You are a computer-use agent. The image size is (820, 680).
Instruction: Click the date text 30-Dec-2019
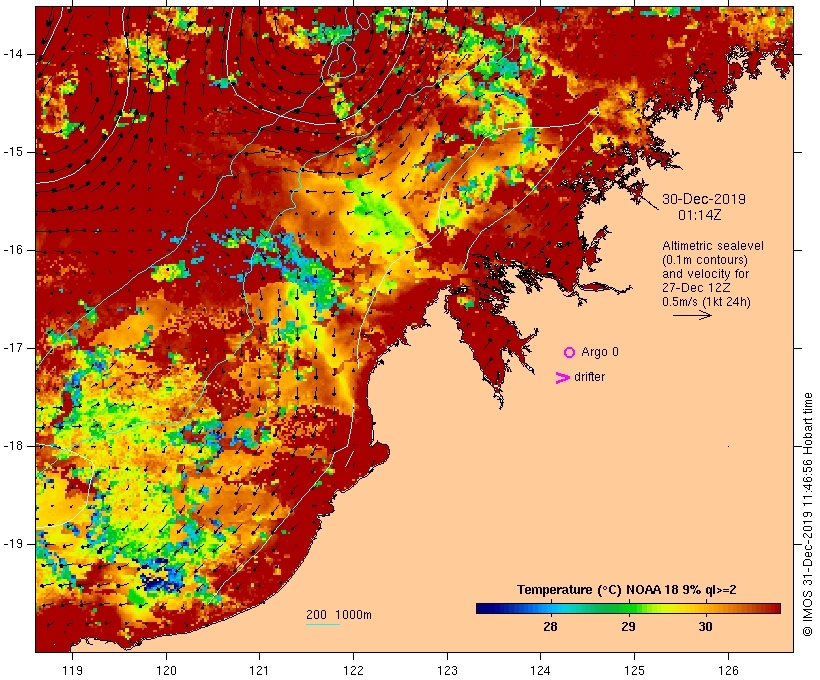704,199
